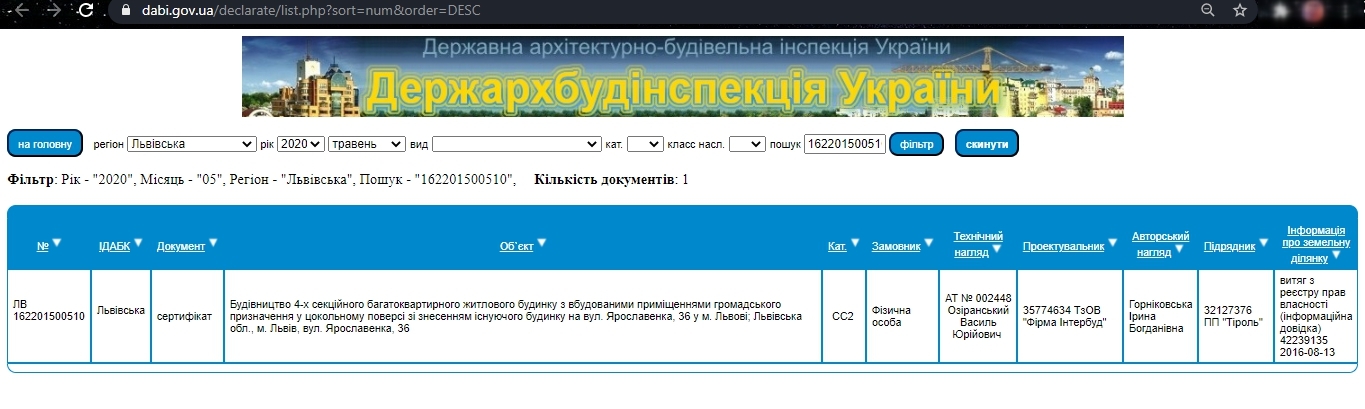Screen dimensions: 1365x409
Task: Click the 'сертифікат' cell
Action: coord(185,316)
